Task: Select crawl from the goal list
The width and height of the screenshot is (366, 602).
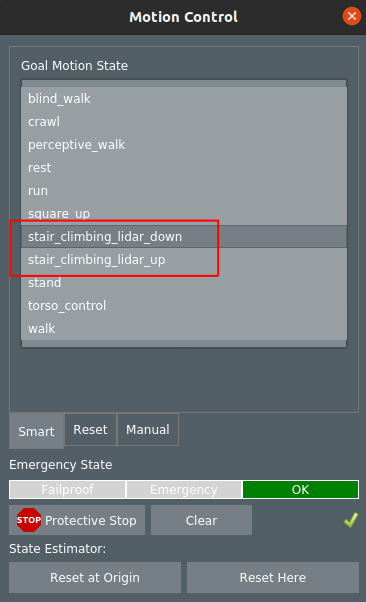Action: pyautogui.click(x=184, y=122)
